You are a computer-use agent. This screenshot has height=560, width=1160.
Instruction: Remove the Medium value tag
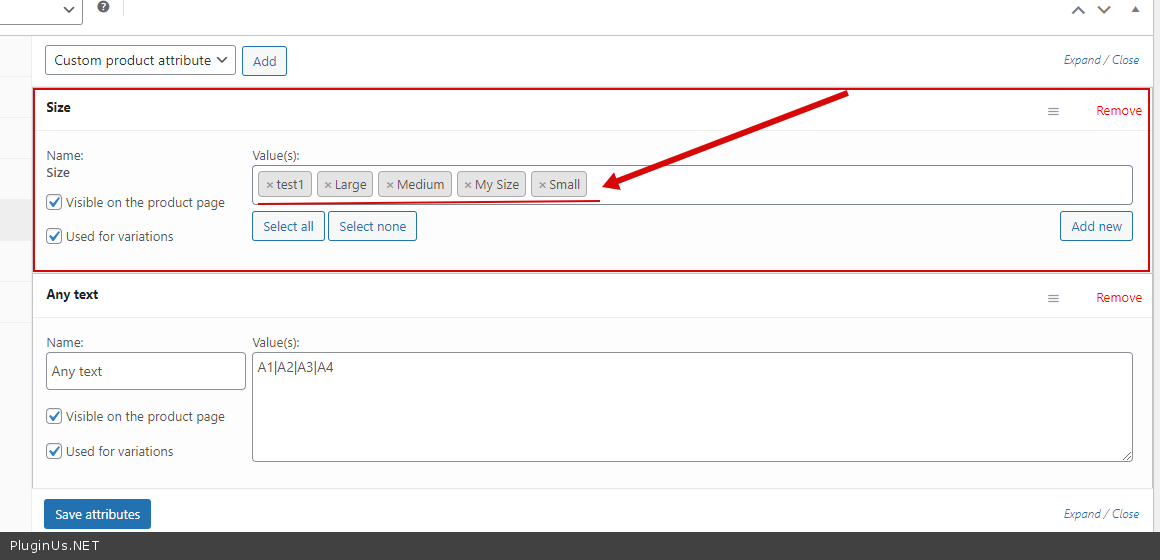[x=390, y=185]
